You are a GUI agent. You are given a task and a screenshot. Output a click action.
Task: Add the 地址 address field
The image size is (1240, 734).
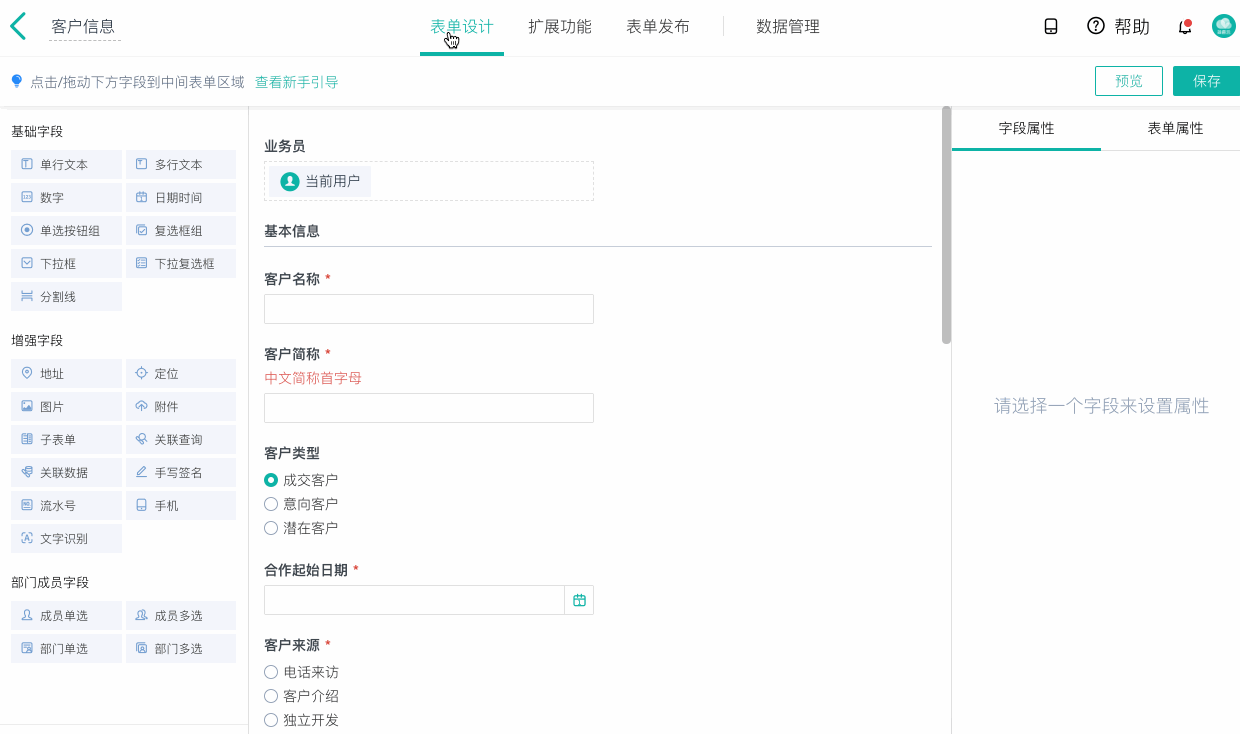pyautogui.click(x=67, y=374)
